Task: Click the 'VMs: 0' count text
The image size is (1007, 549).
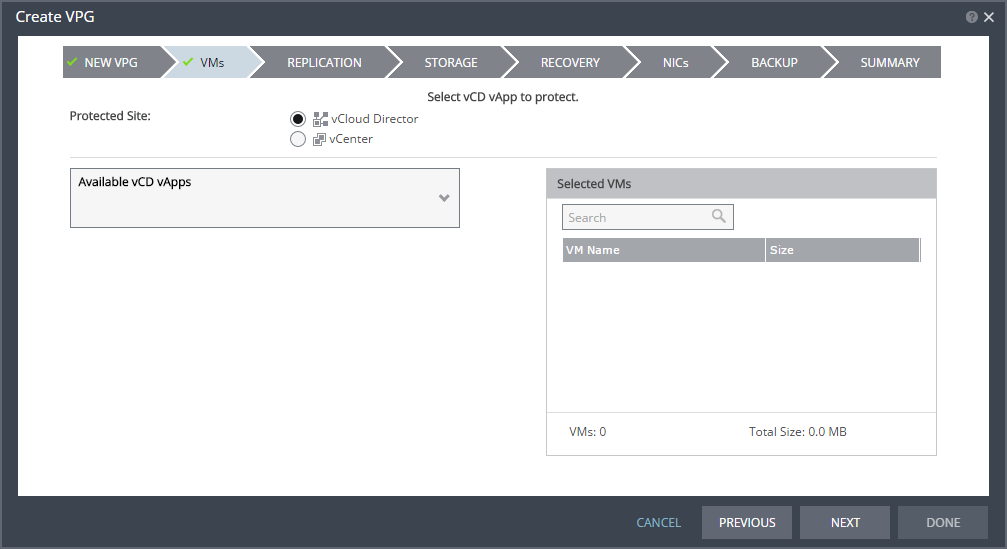Action: (x=588, y=431)
